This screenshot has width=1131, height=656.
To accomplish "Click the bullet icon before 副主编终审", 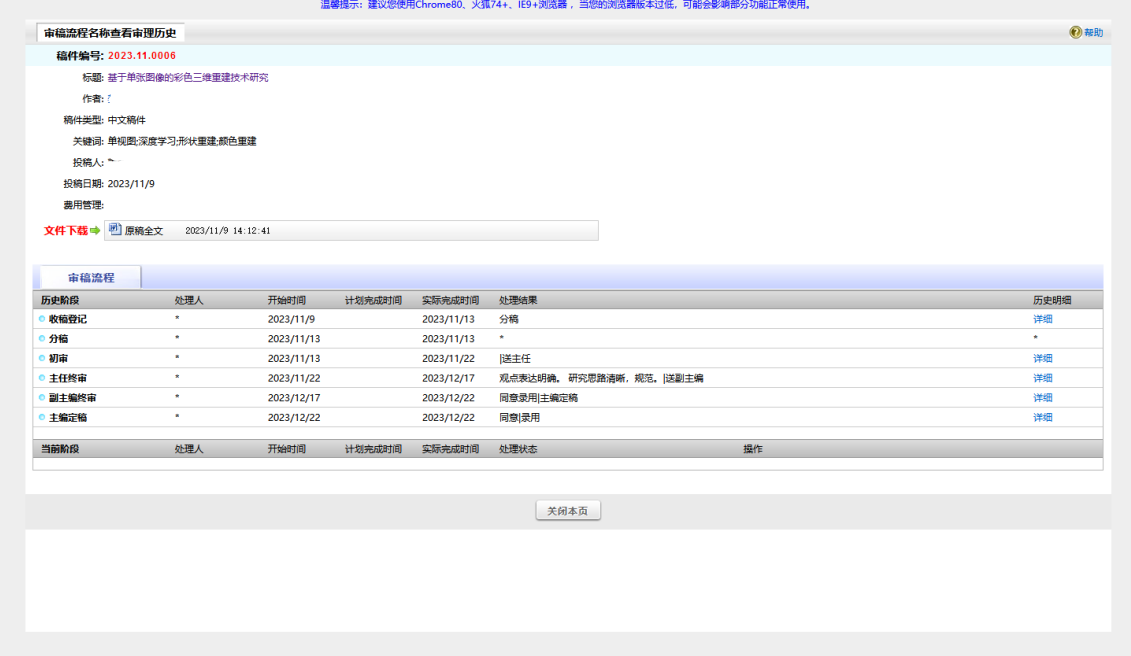I will [42, 398].
